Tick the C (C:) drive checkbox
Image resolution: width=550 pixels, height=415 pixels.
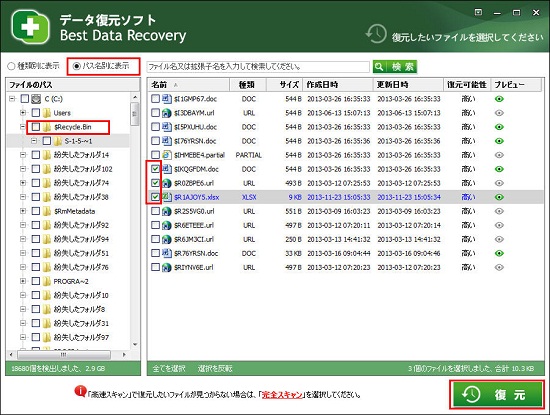tap(25, 99)
